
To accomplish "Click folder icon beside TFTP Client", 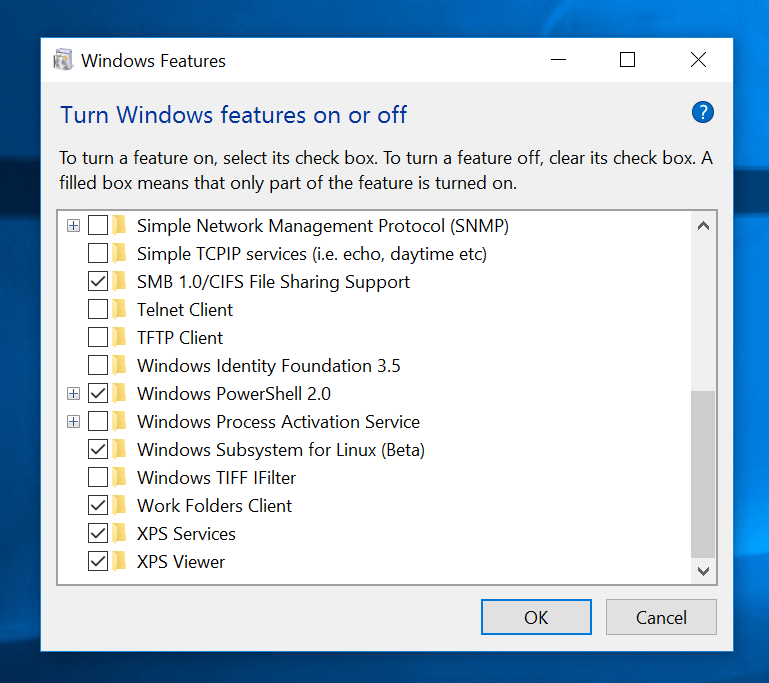I will (120, 338).
